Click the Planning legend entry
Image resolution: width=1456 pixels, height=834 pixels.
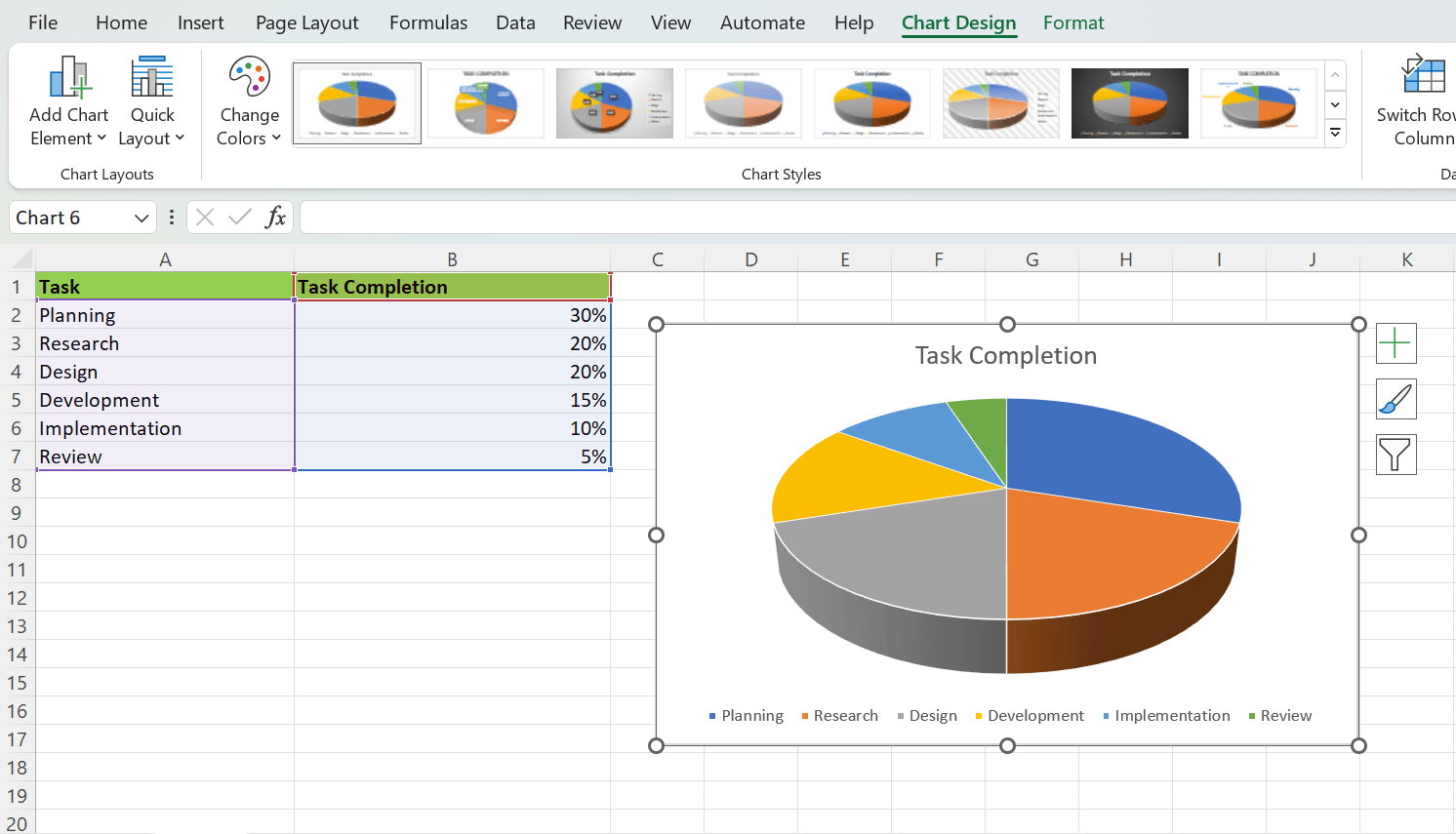748,715
